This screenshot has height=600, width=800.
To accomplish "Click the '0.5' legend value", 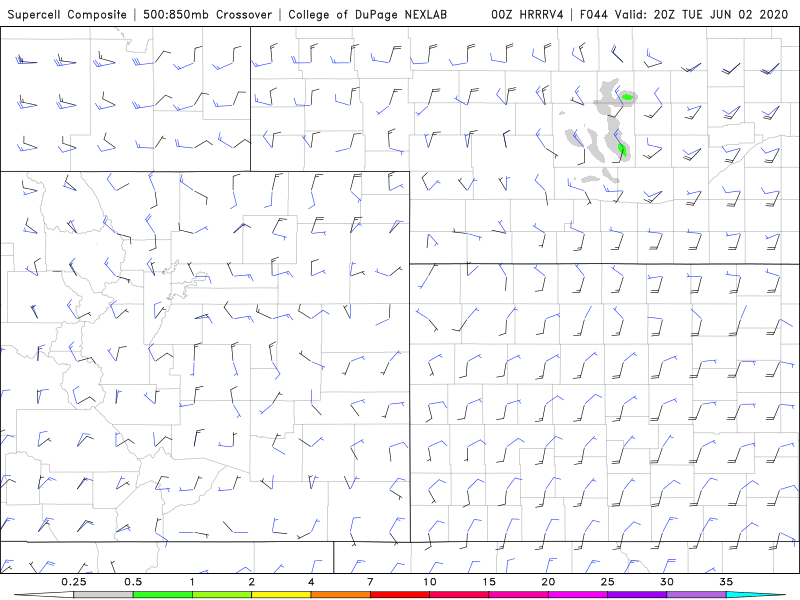I will pos(133,582).
